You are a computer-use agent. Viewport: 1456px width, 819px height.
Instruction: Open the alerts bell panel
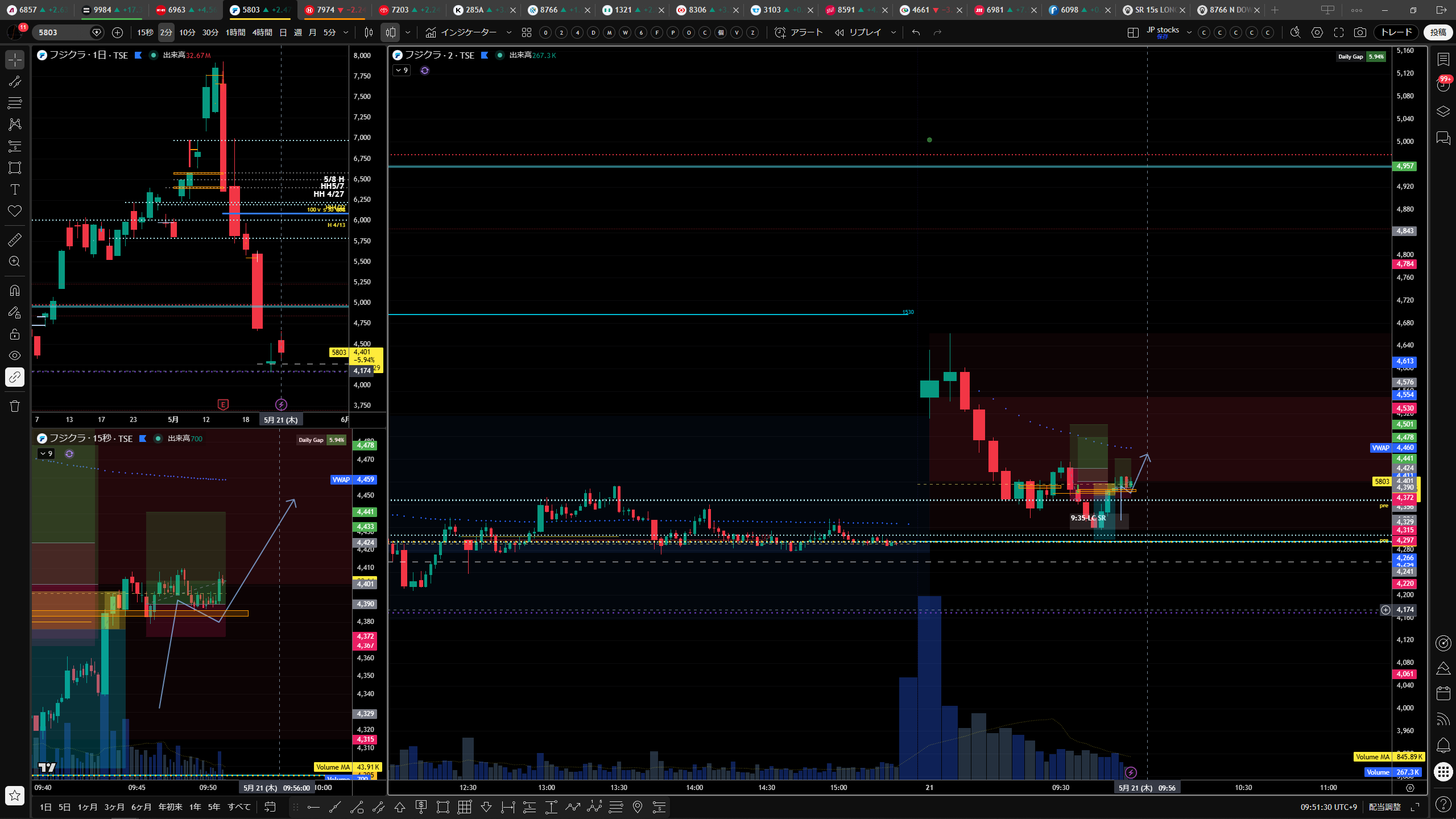[1443, 745]
